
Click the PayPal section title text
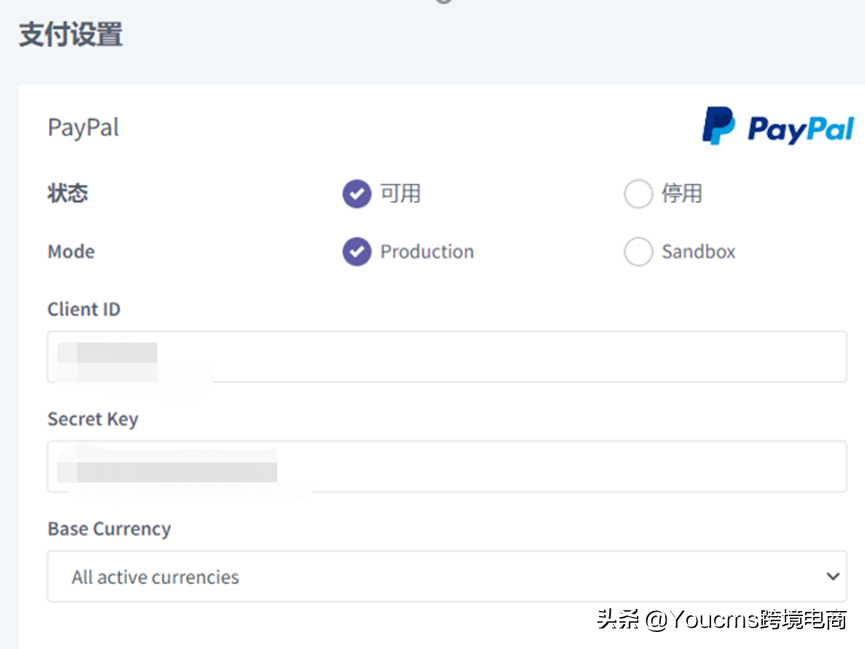[x=83, y=127]
